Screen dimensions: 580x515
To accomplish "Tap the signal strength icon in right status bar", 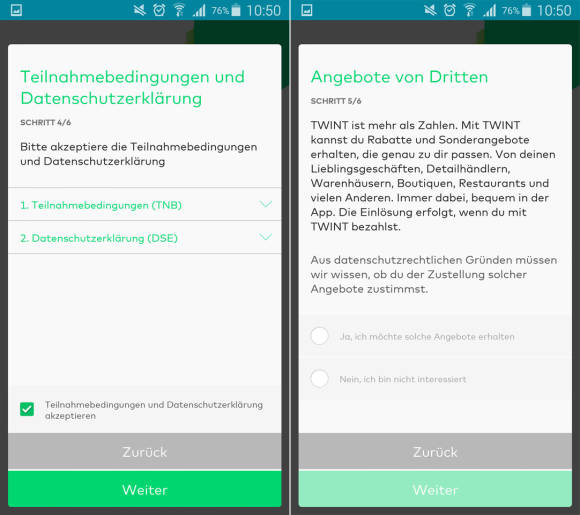I will pyautogui.click(x=489, y=10).
